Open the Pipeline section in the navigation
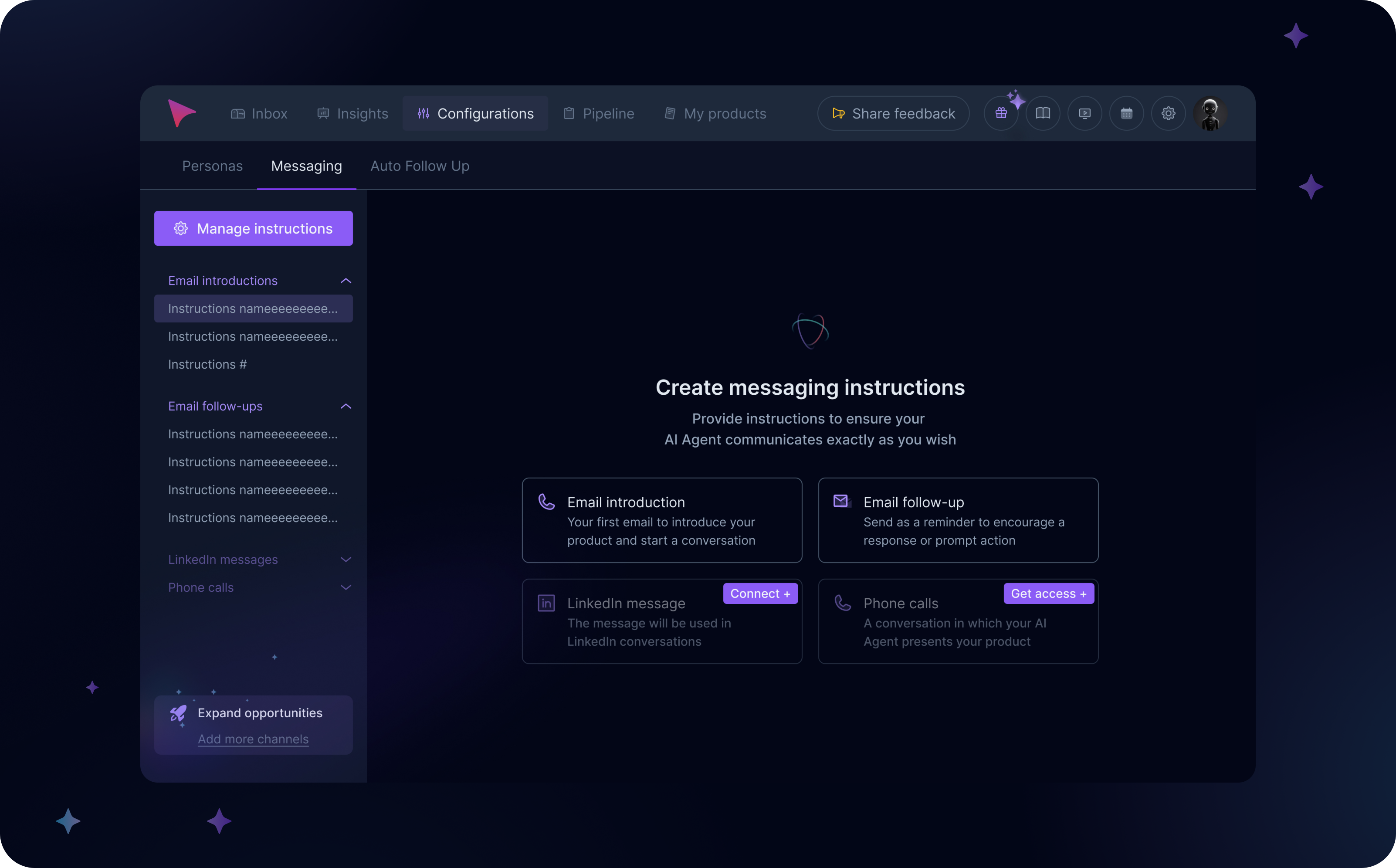 (599, 113)
